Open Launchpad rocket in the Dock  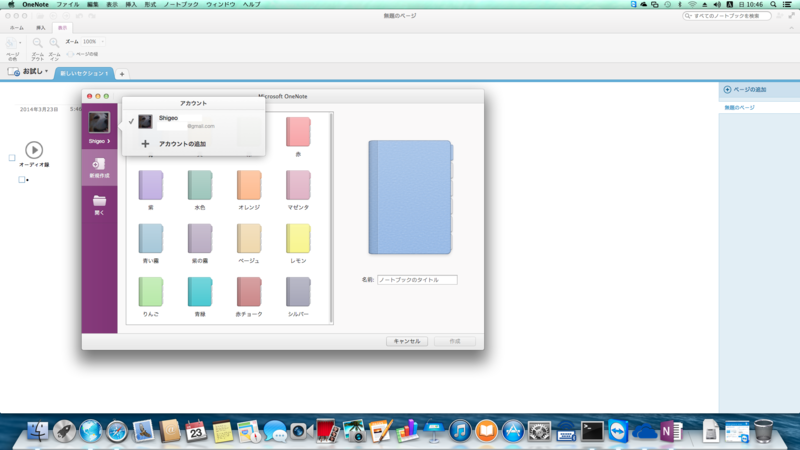pyautogui.click(x=64, y=431)
